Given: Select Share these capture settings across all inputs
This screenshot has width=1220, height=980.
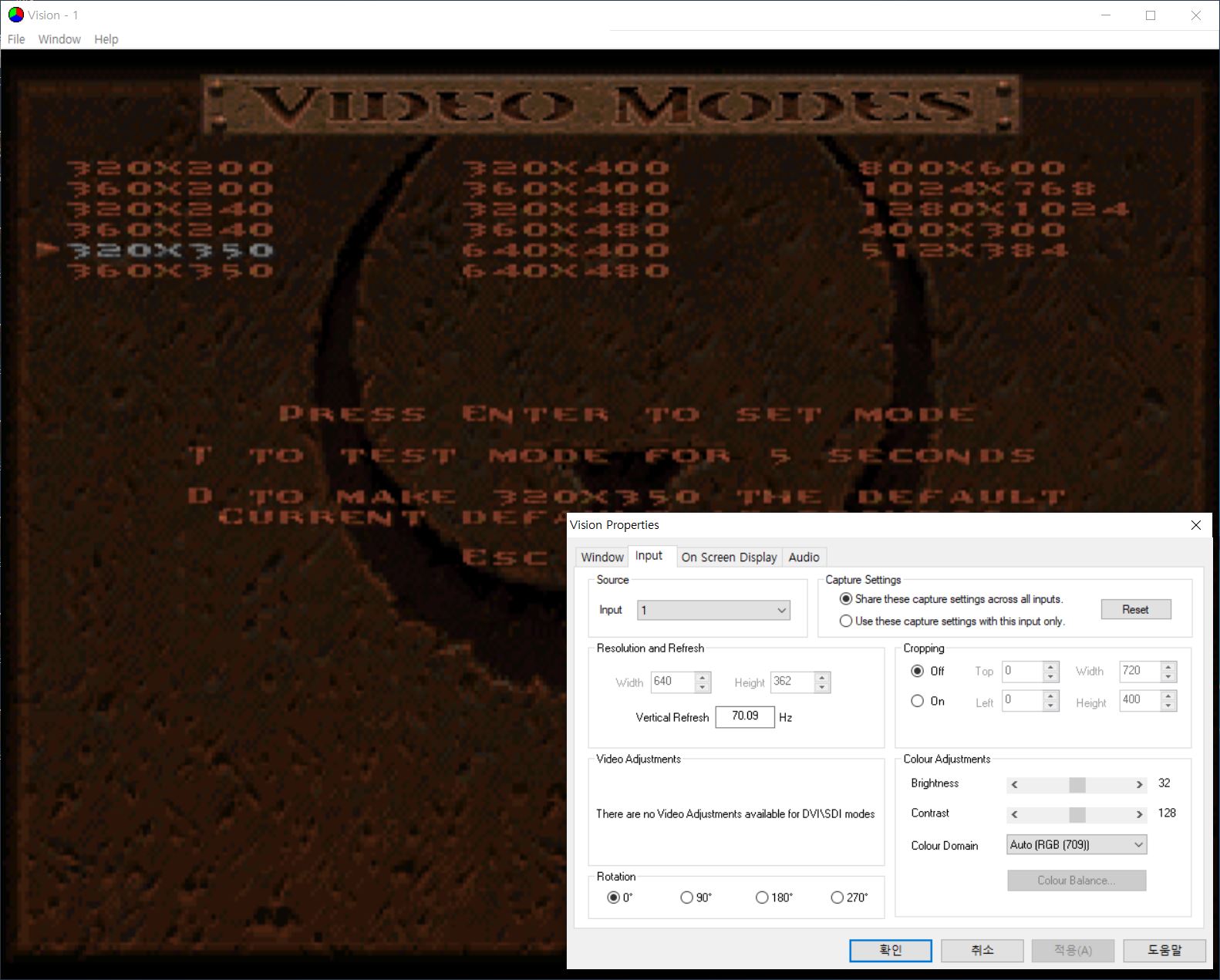Looking at the screenshot, I should coord(846,599).
